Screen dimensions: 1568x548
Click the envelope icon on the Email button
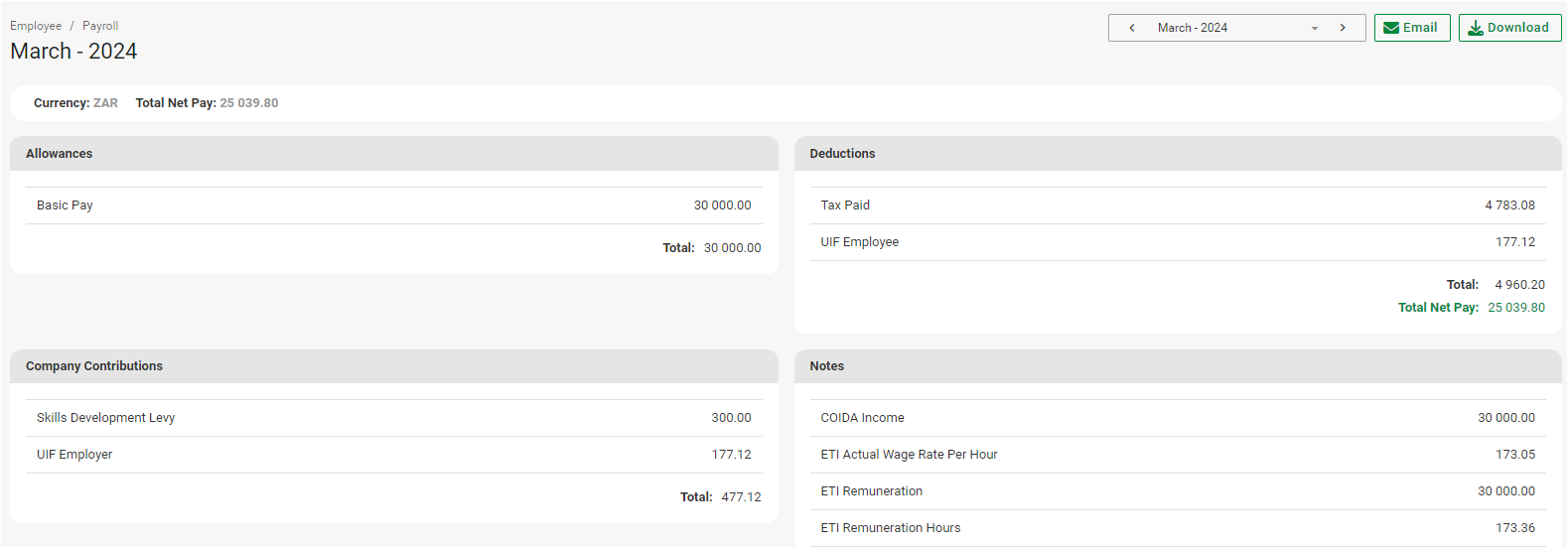tap(1391, 28)
